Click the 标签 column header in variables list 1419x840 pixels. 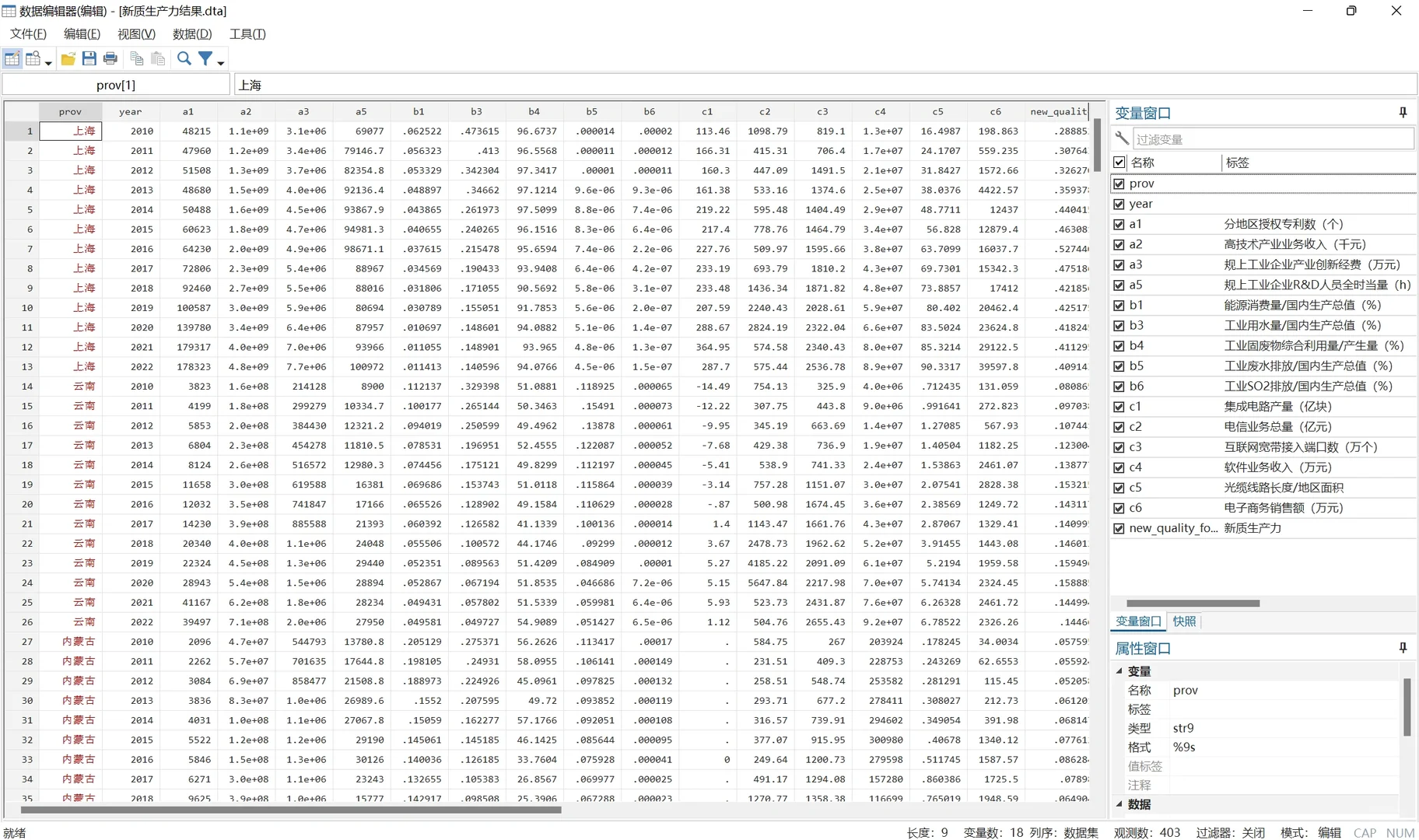point(1318,163)
